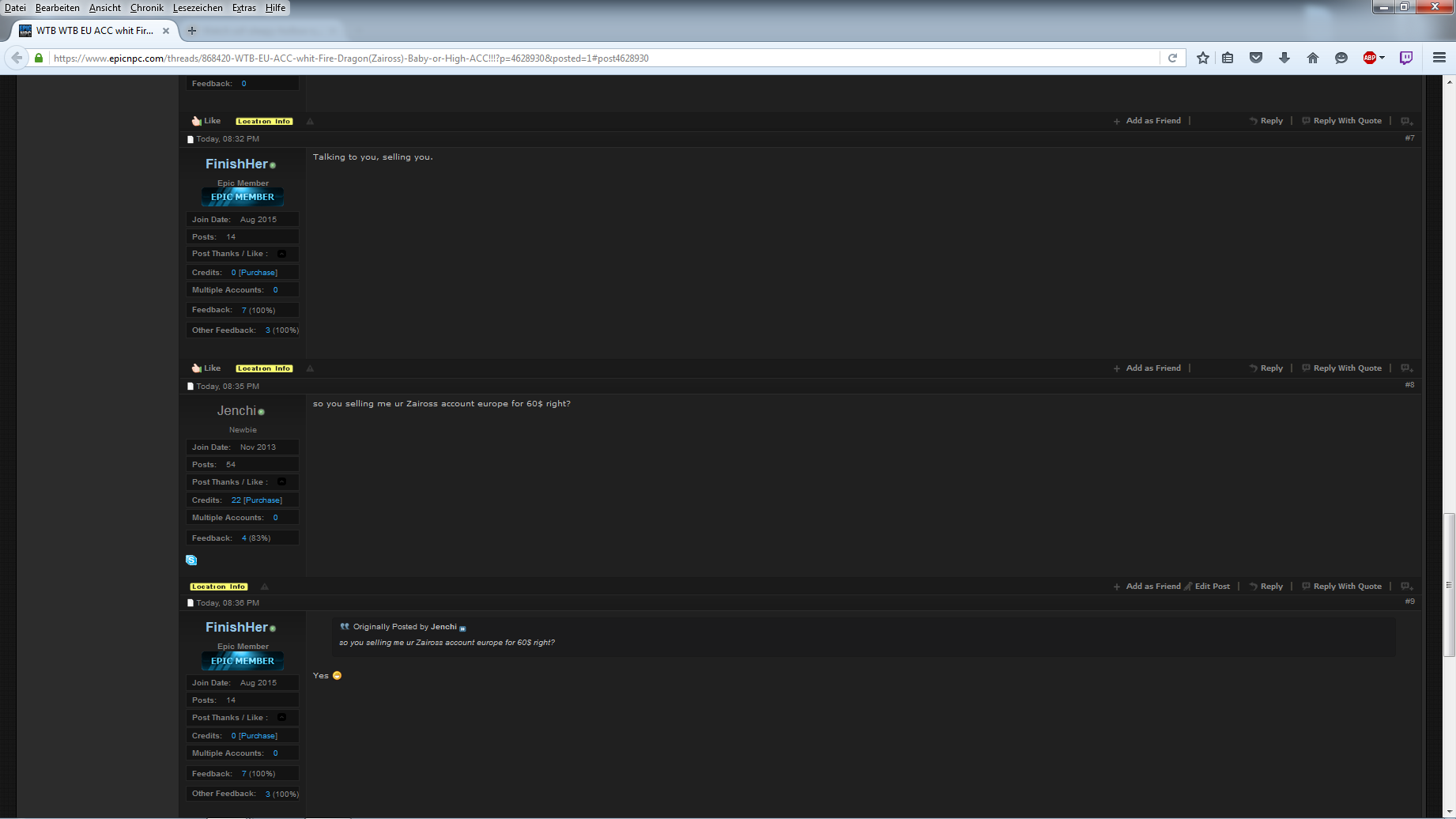The width and height of the screenshot is (1456, 819).
Task: Open the Twitch extension
Action: pyautogui.click(x=1406, y=58)
